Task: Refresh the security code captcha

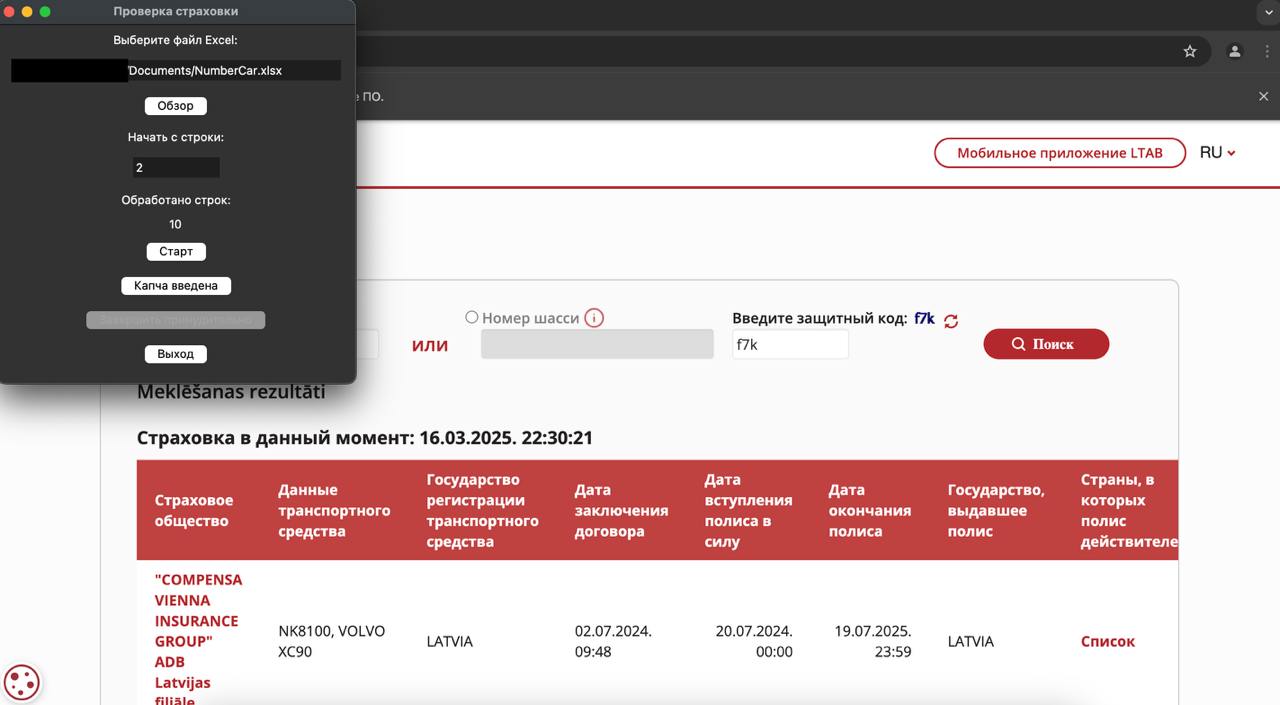Action: [950, 321]
